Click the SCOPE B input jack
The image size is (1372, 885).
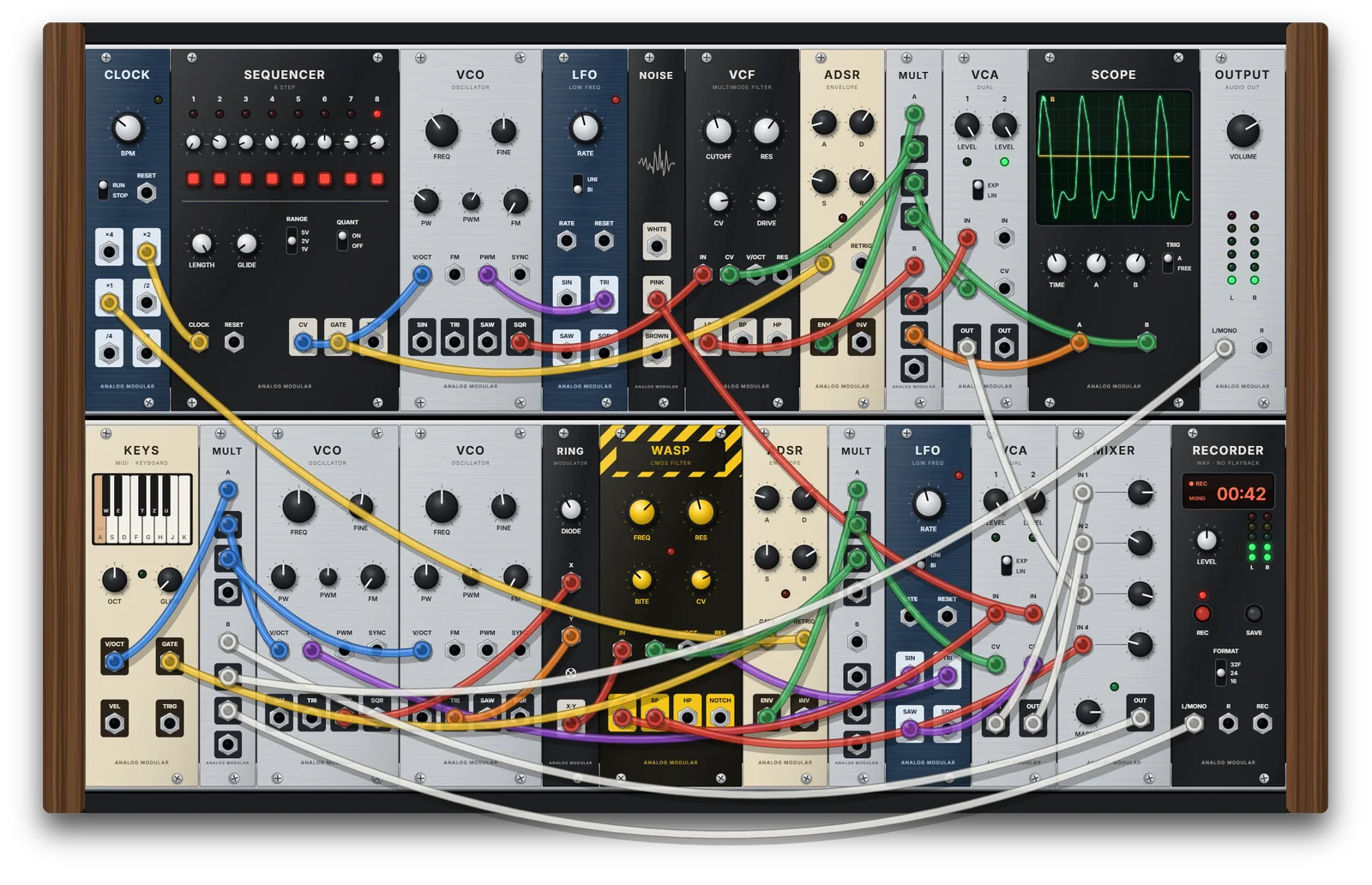(1146, 342)
